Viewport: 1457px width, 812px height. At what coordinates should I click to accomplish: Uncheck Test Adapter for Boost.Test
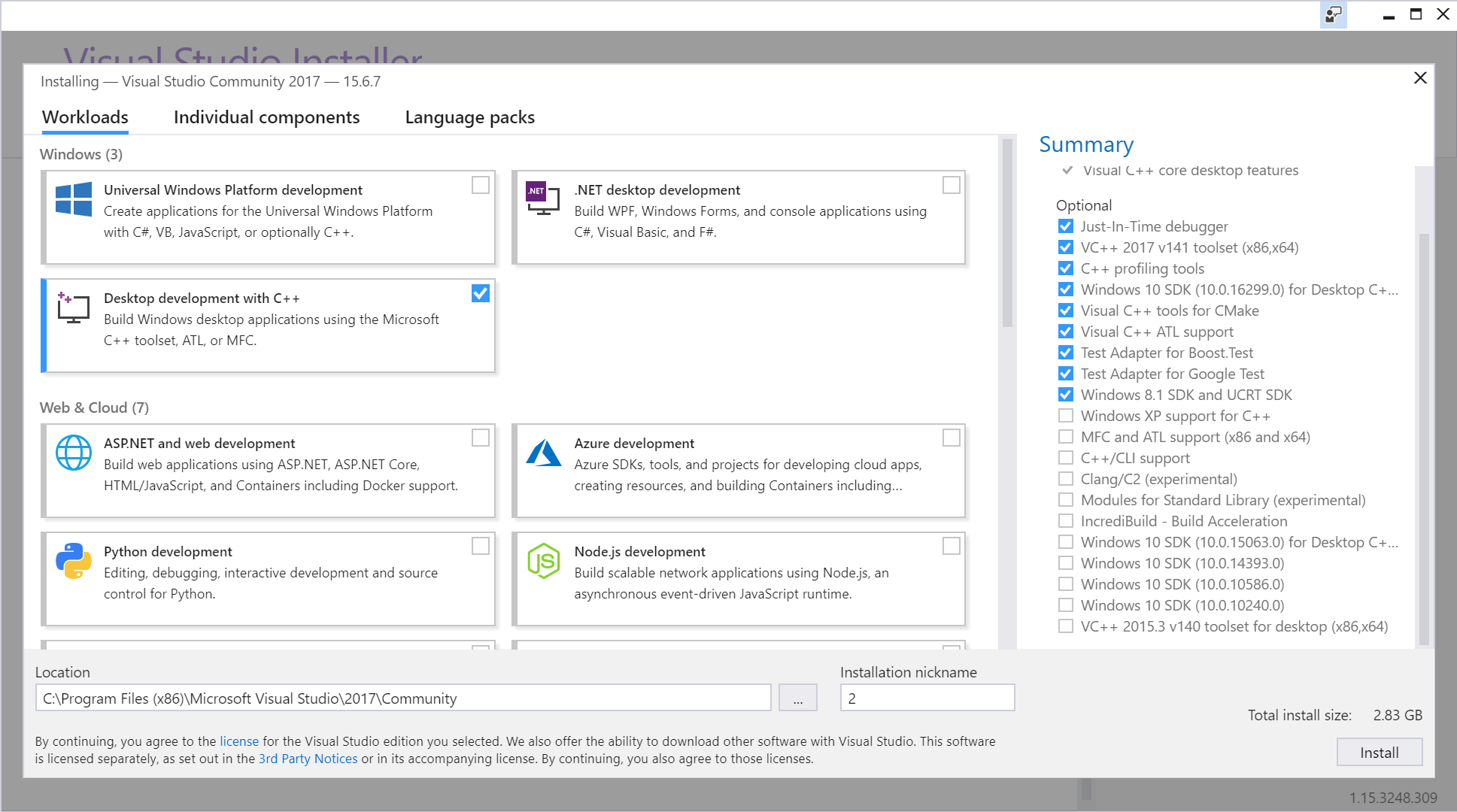click(1065, 353)
